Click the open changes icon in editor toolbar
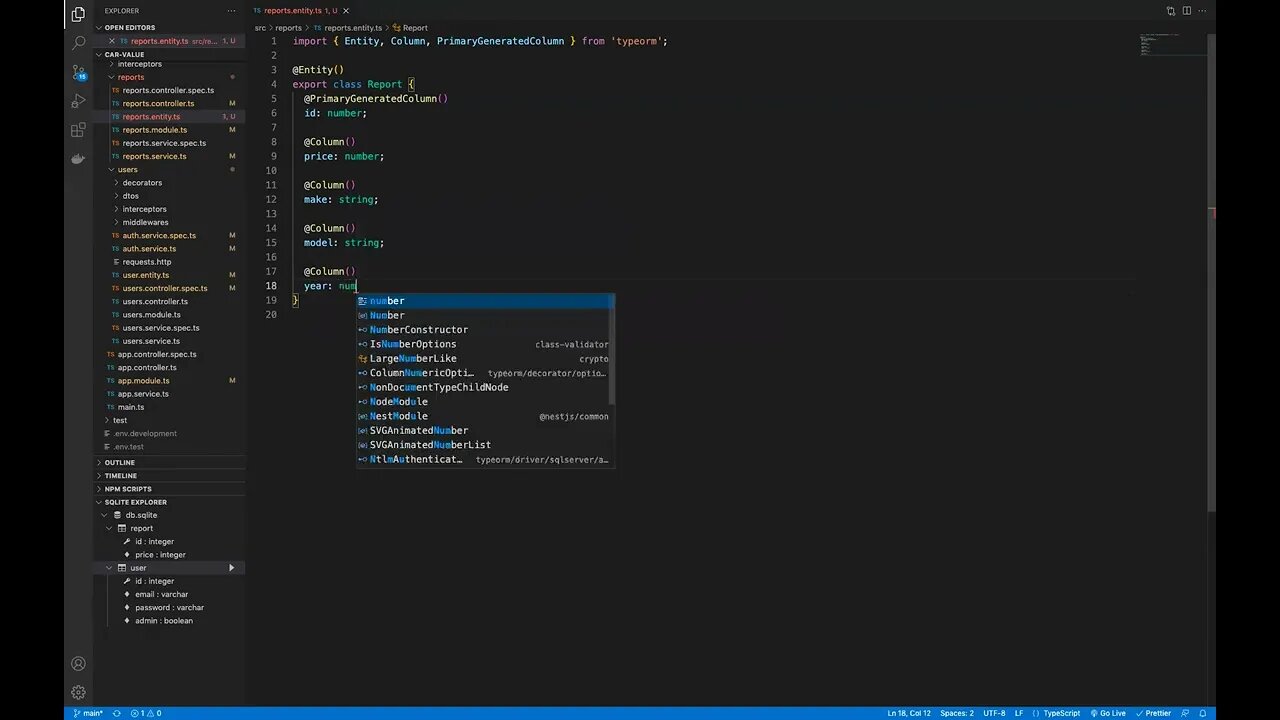Image resolution: width=1280 pixels, height=720 pixels. [x=1171, y=11]
